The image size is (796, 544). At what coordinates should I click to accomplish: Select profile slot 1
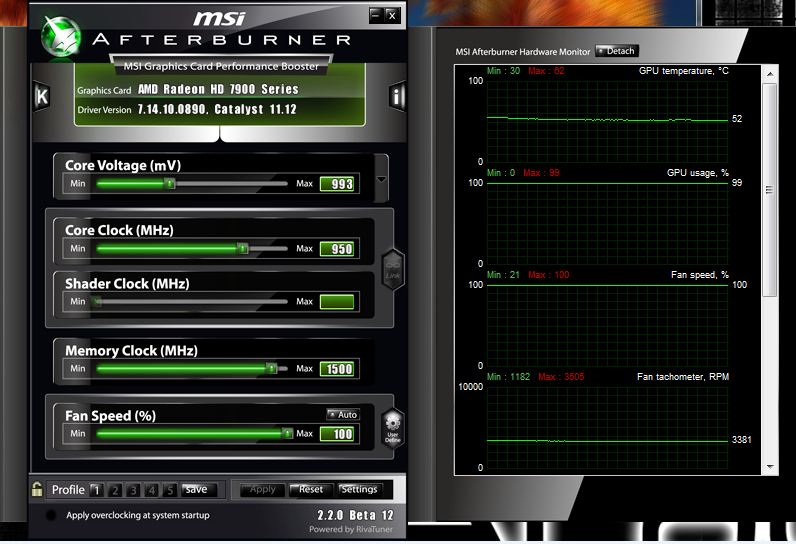[96, 490]
